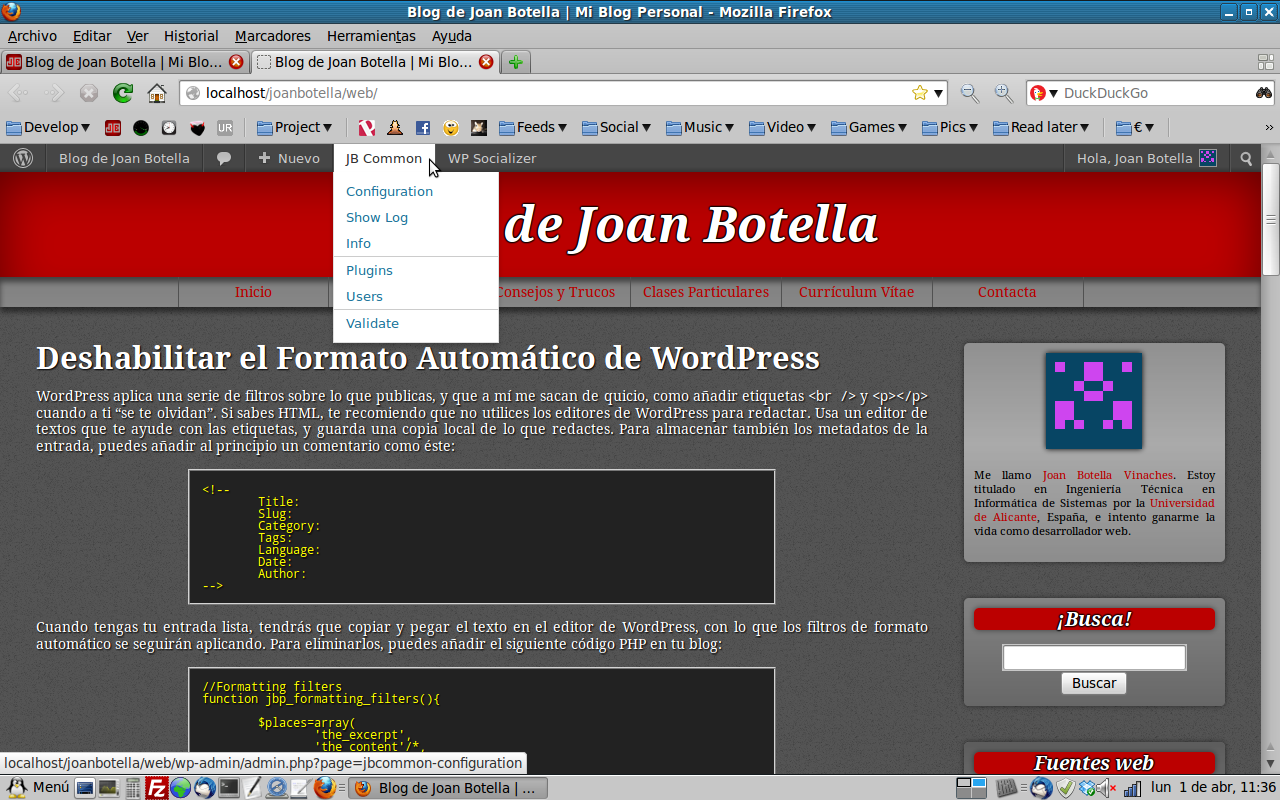The image size is (1280, 800).
Task: Open the terminal from the taskbar
Action: tap(228, 788)
